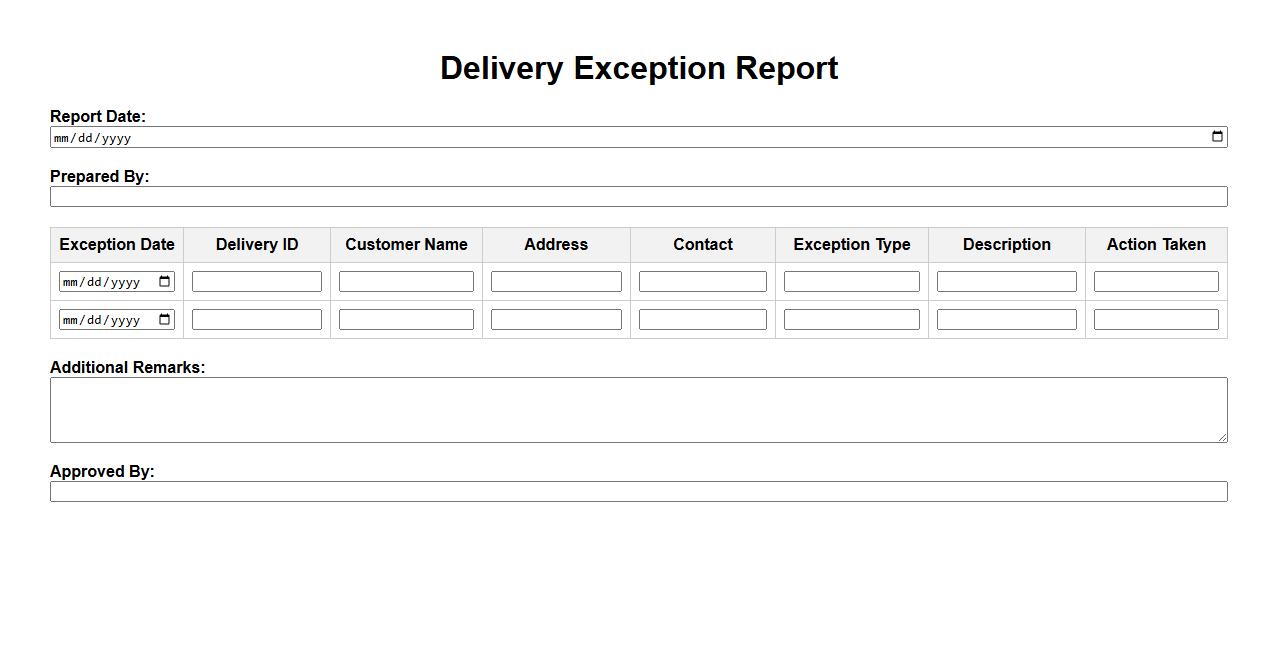Focus the Approved By text field
The height and width of the screenshot is (650, 1278).
pos(638,492)
